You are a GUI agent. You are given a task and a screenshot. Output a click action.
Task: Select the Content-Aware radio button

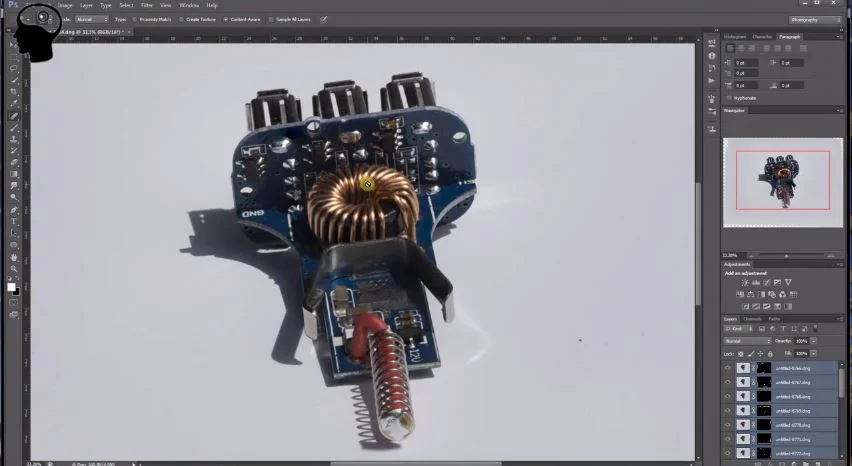click(225, 20)
